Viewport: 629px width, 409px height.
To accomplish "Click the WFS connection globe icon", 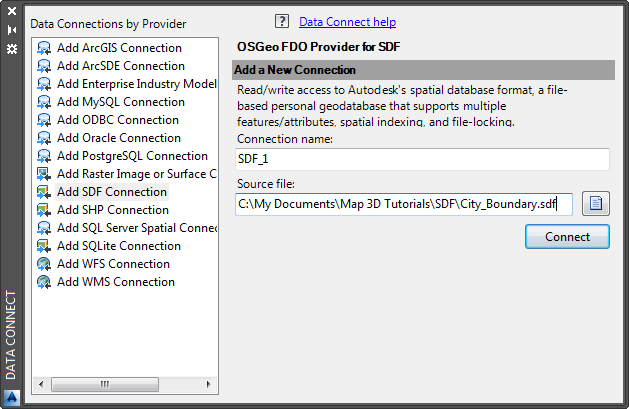I will pyautogui.click(x=44, y=264).
